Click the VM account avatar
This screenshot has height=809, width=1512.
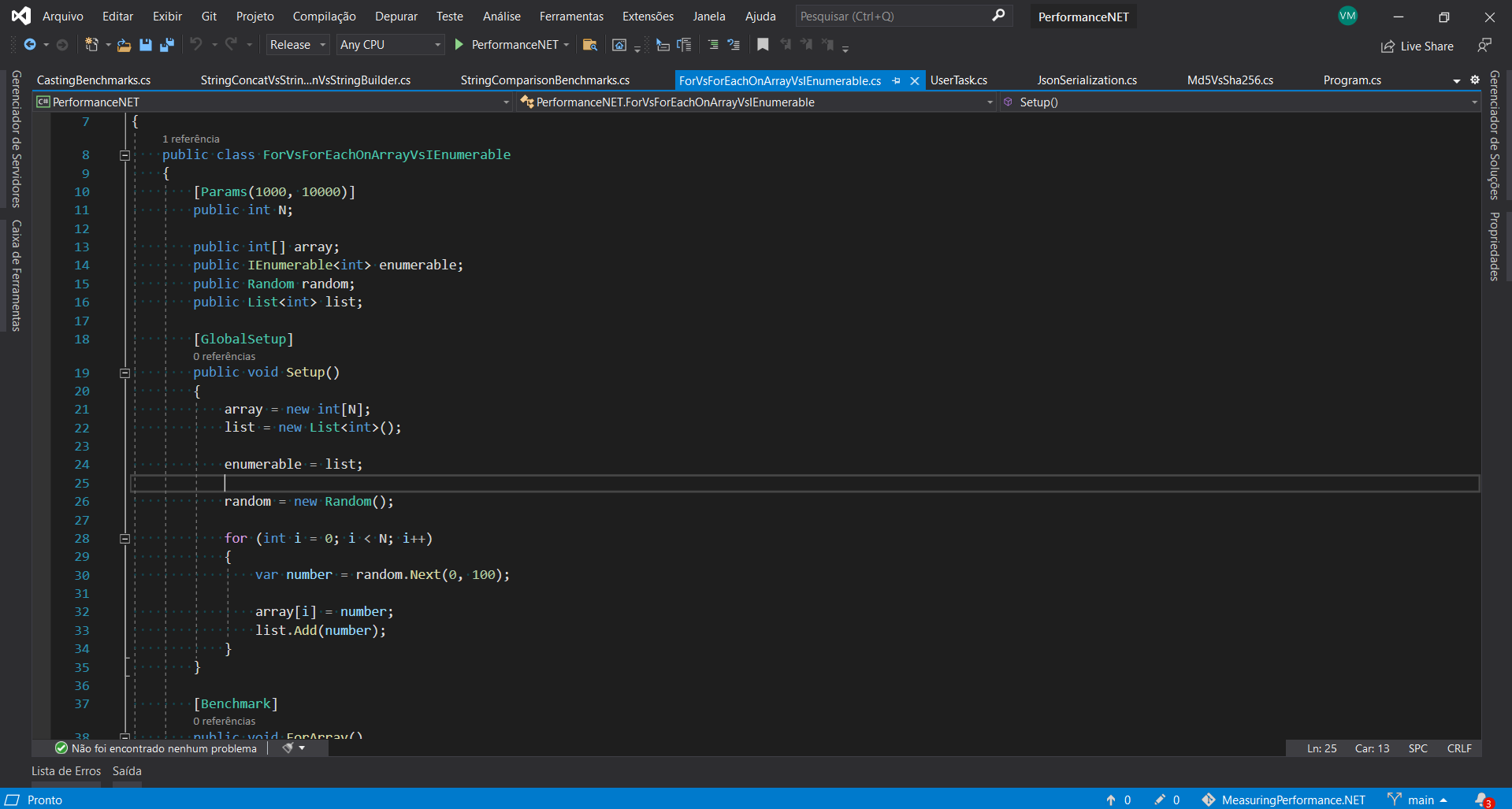[x=1348, y=16]
